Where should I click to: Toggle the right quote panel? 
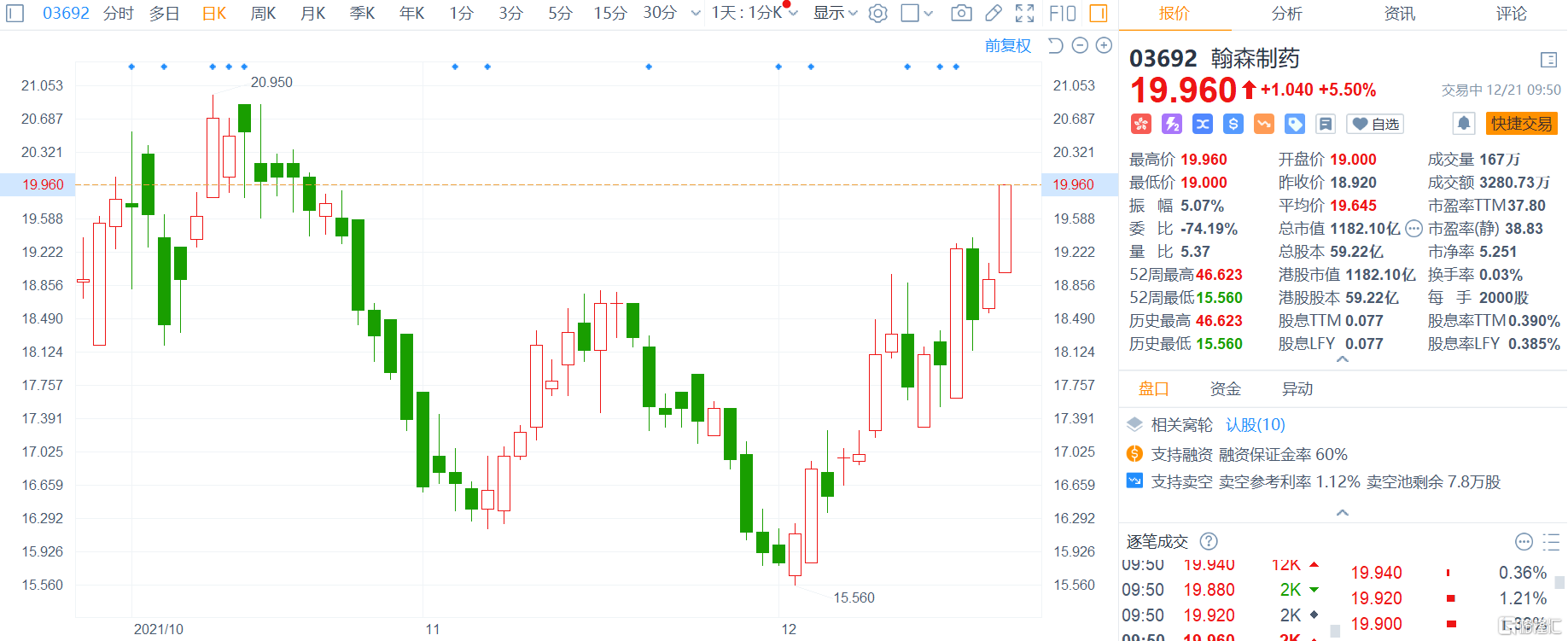click(x=1099, y=14)
